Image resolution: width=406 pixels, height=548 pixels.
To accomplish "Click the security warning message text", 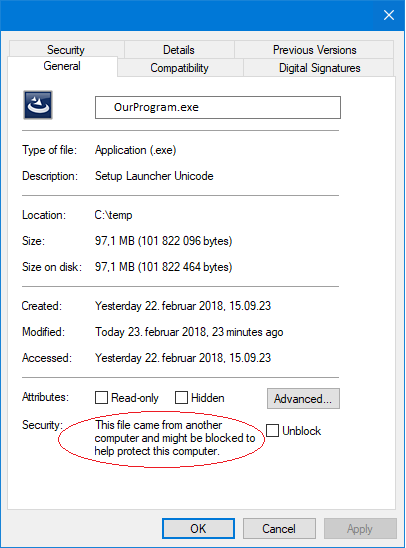I will pos(175,438).
